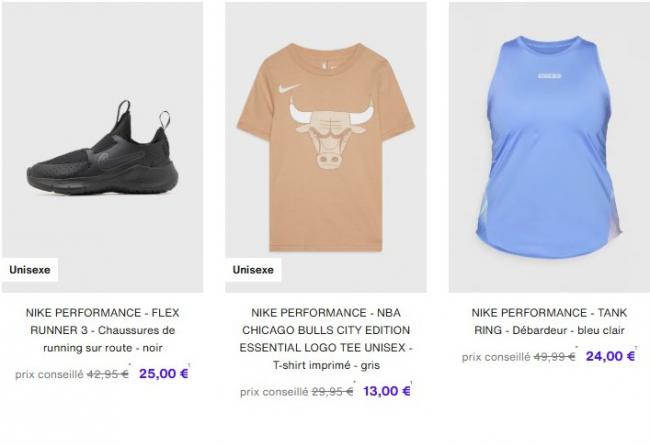Open the Nike Performance Flex Runner 3 title

(102, 330)
